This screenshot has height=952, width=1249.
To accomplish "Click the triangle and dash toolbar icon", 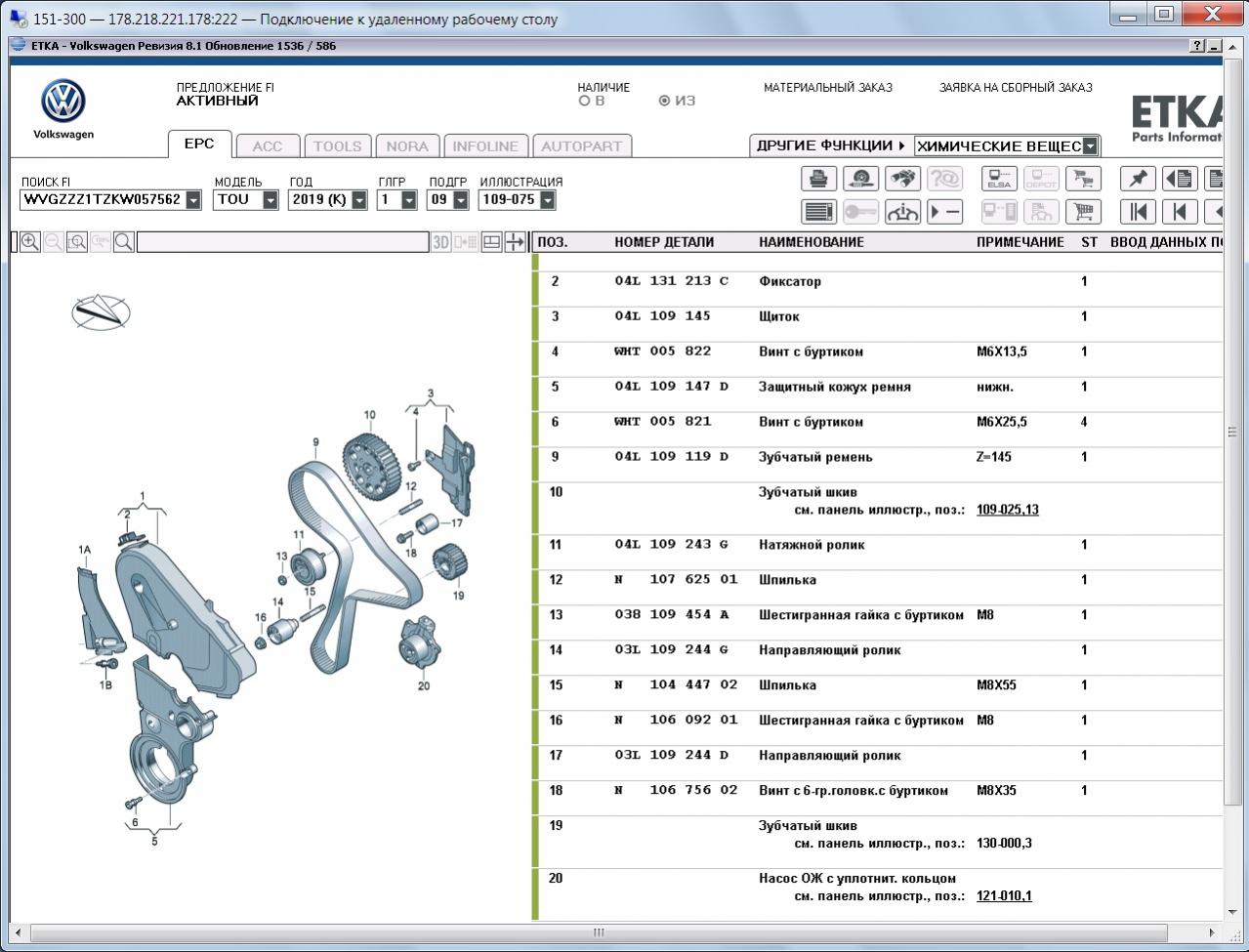I will click(x=944, y=212).
